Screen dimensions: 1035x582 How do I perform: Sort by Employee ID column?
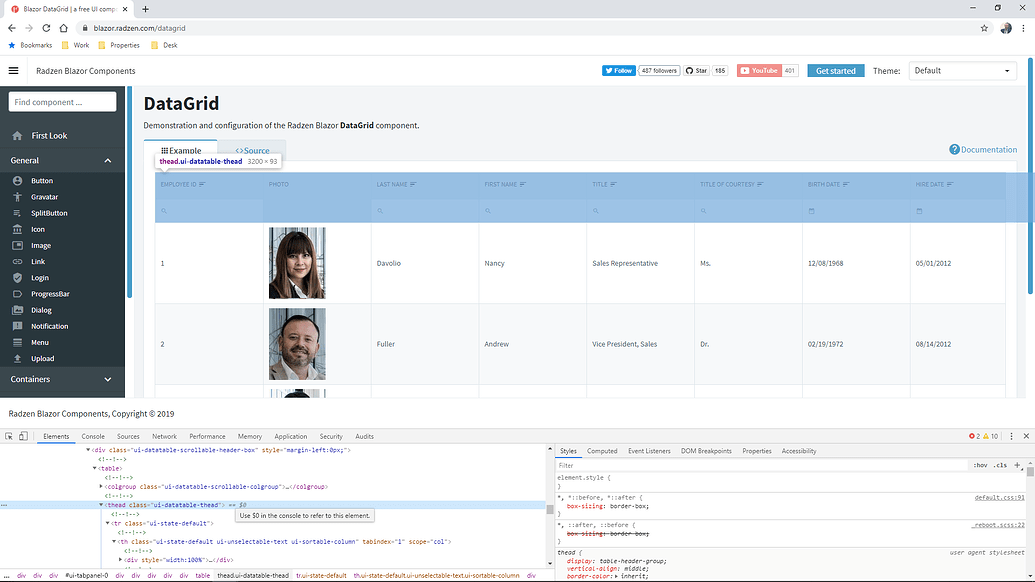click(183, 184)
